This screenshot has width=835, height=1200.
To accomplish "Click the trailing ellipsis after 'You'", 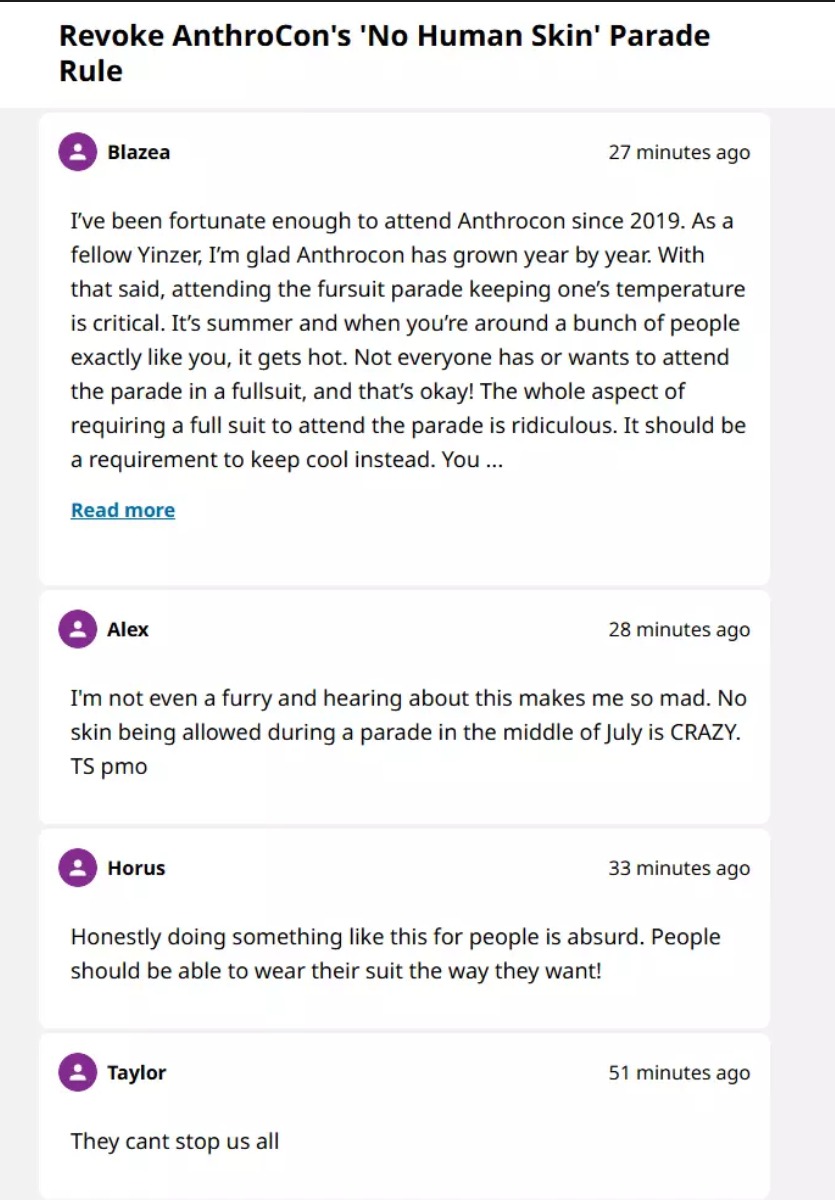I will [x=493, y=460].
